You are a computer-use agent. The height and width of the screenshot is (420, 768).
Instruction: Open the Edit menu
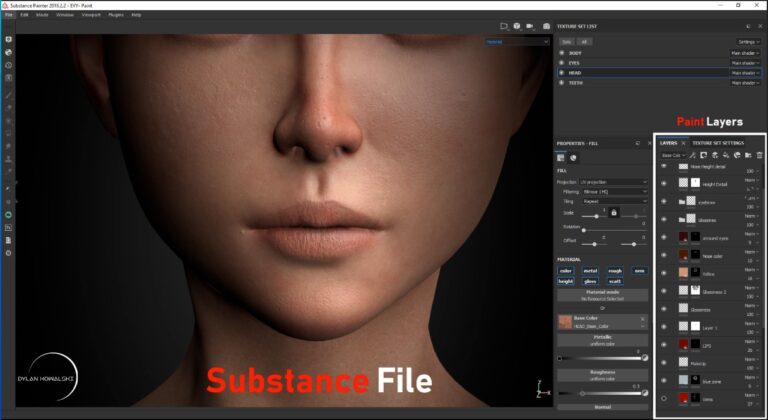(24, 15)
